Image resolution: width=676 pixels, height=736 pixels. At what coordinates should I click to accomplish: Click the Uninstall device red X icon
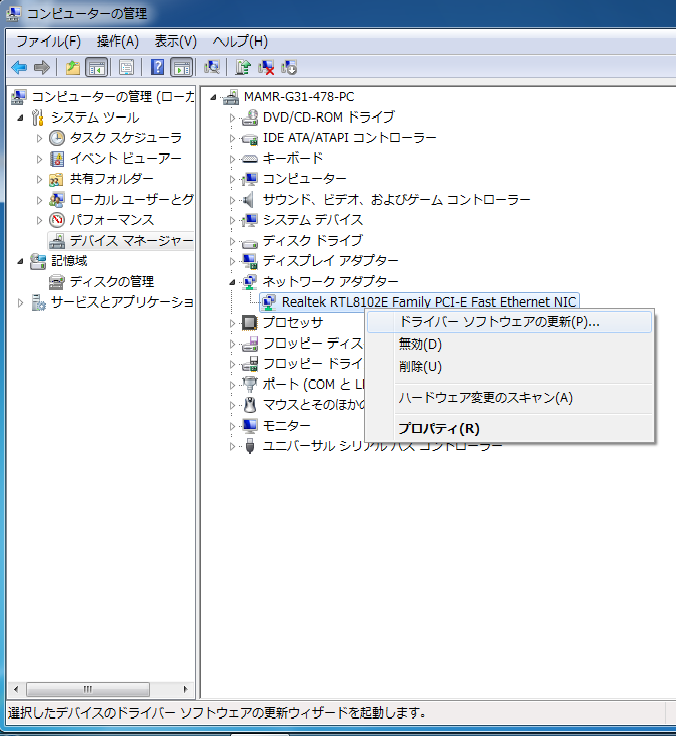[266, 67]
